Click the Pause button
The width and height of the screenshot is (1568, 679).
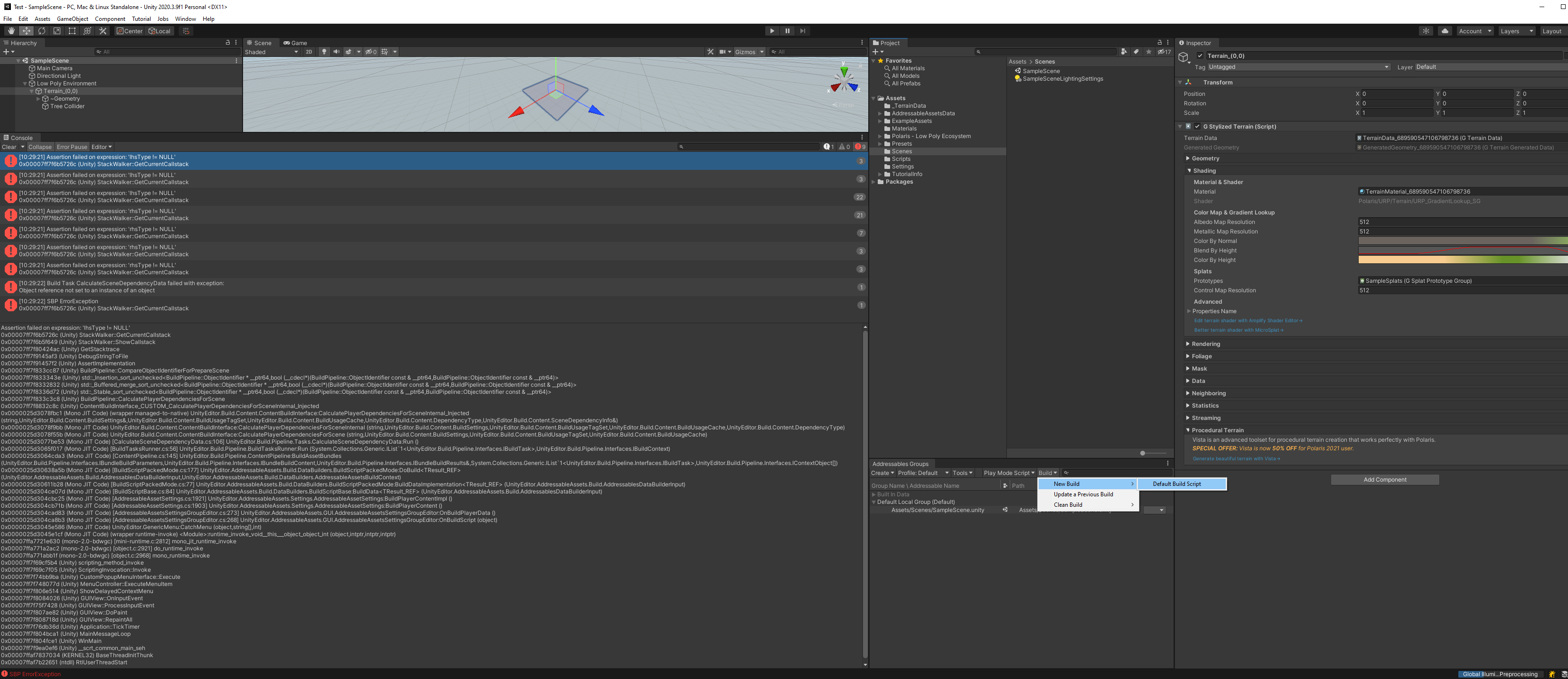pyautogui.click(x=787, y=31)
